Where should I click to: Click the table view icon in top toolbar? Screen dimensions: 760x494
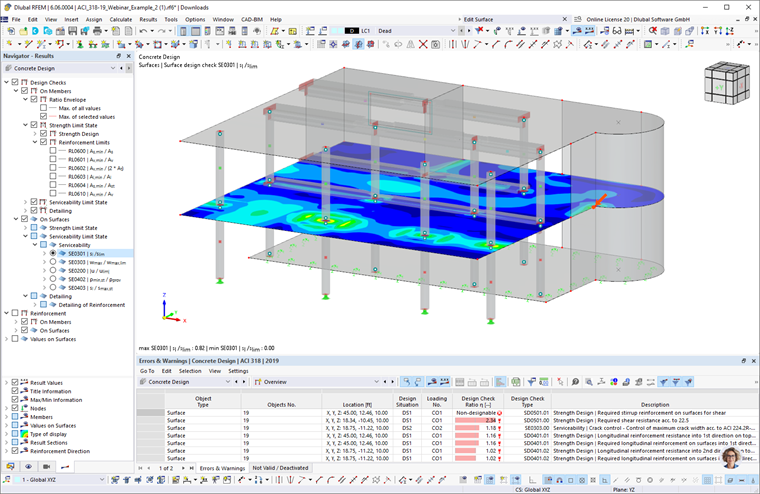pyautogui.click(x=195, y=31)
